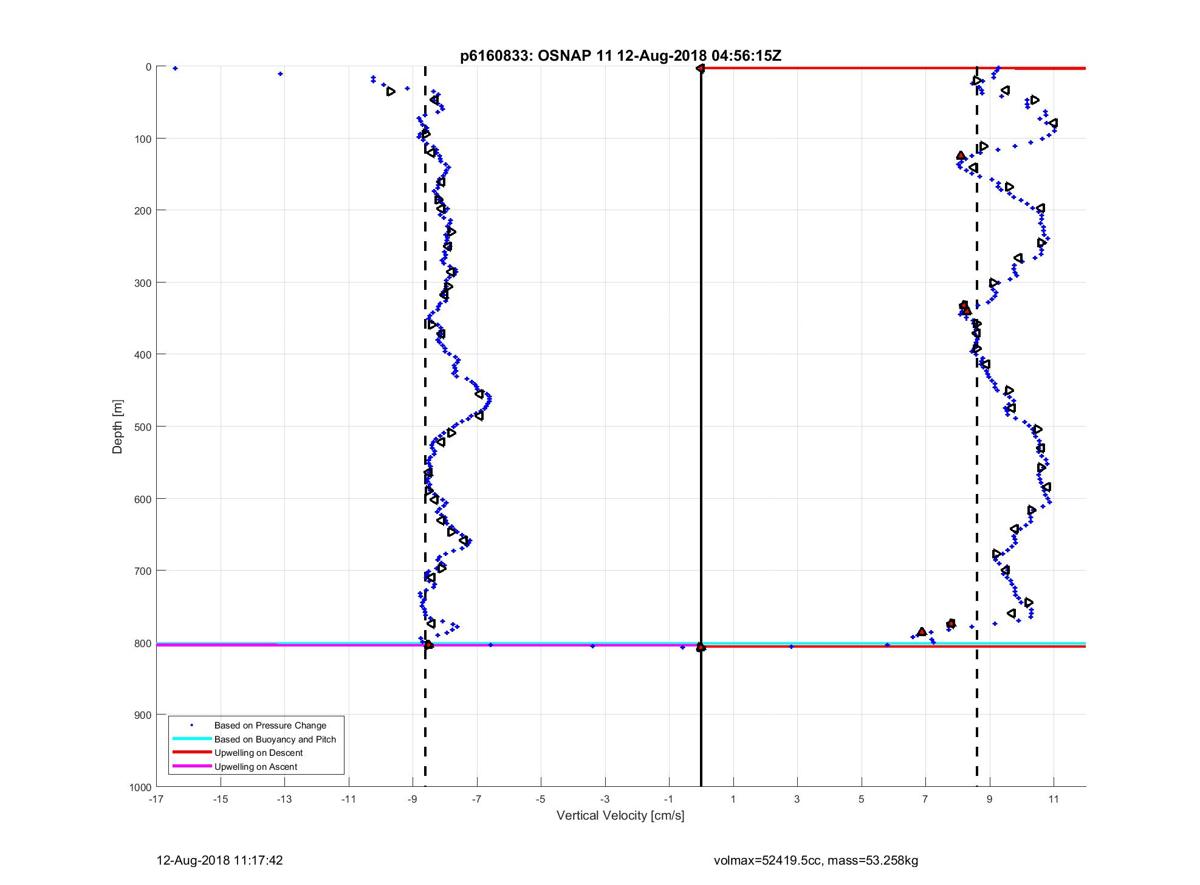Click legend entry 'Based on Buoyancy and Pitch'
Image resolution: width=1200 pixels, height=885 pixels.
coord(275,739)
